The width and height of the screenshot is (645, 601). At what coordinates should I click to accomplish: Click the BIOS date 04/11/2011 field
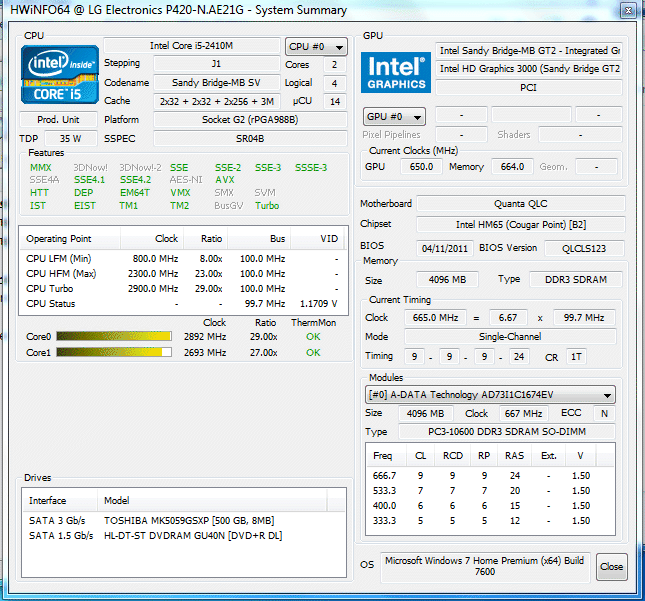tap(445, 248)
